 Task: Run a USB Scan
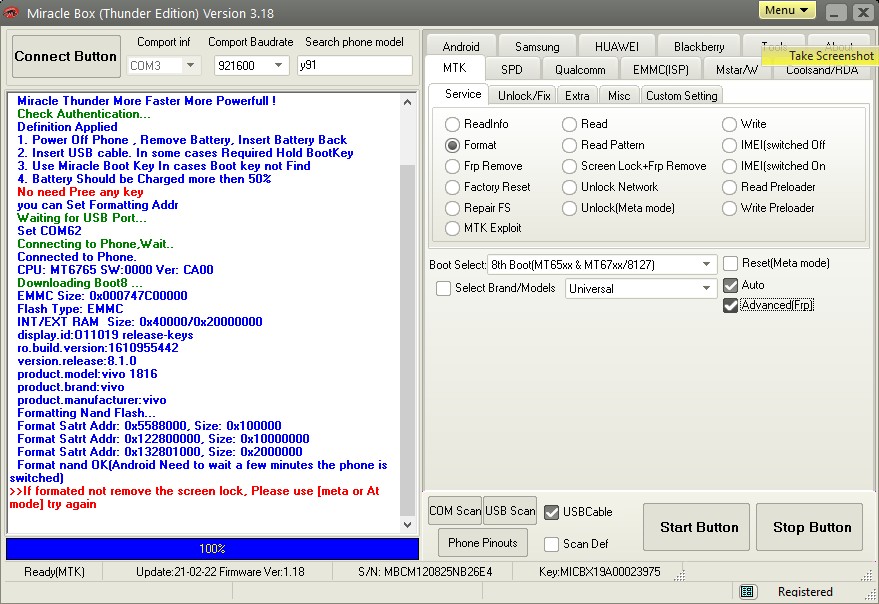click(x=510, y=511)
